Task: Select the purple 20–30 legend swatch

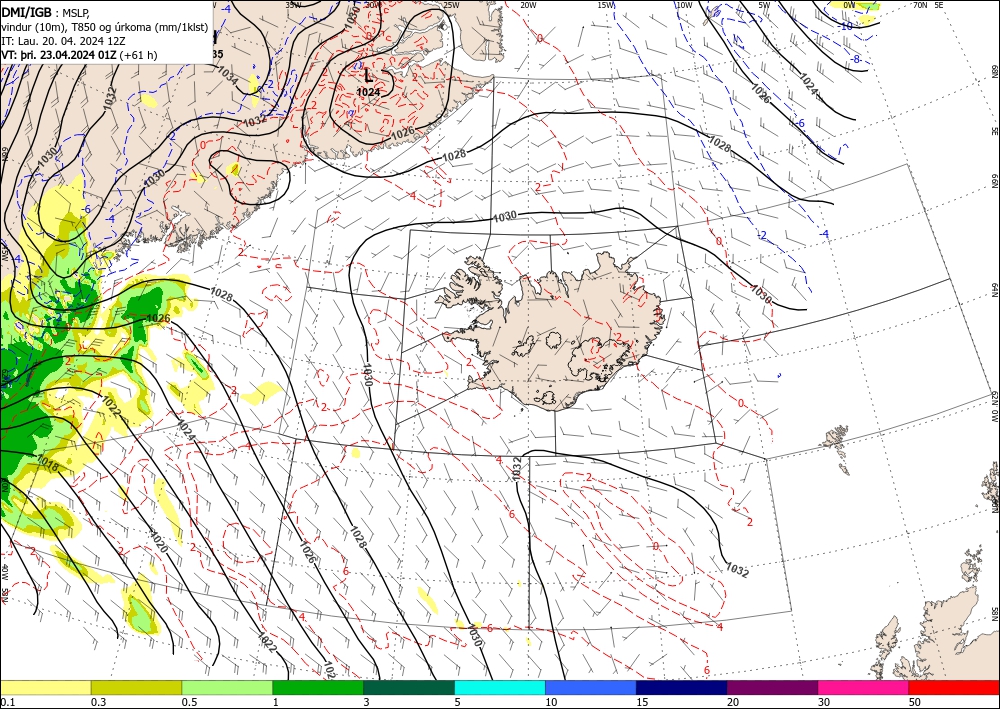Action: (x=772, y=687)
